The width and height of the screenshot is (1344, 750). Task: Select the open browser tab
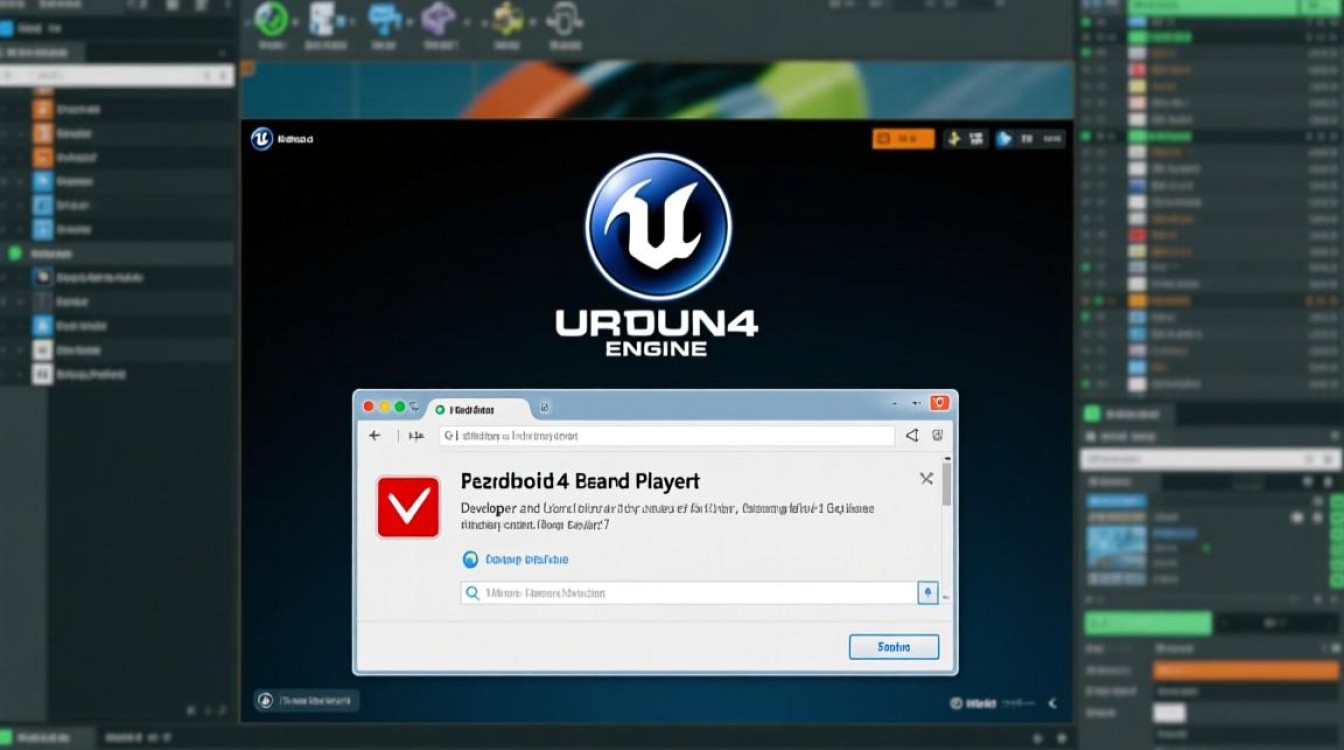(x=477, y=409)
